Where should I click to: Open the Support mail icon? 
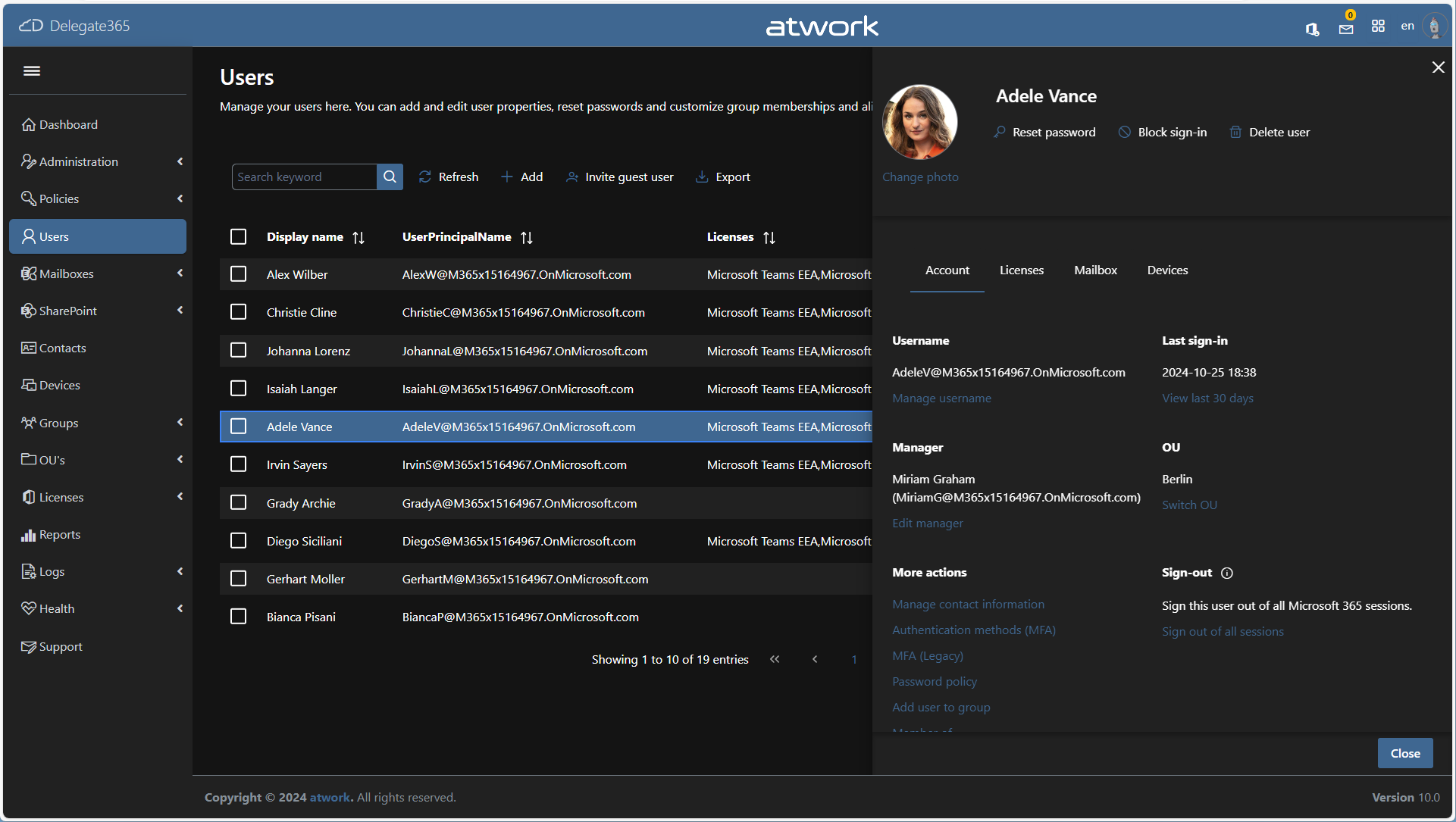(29, 646)
